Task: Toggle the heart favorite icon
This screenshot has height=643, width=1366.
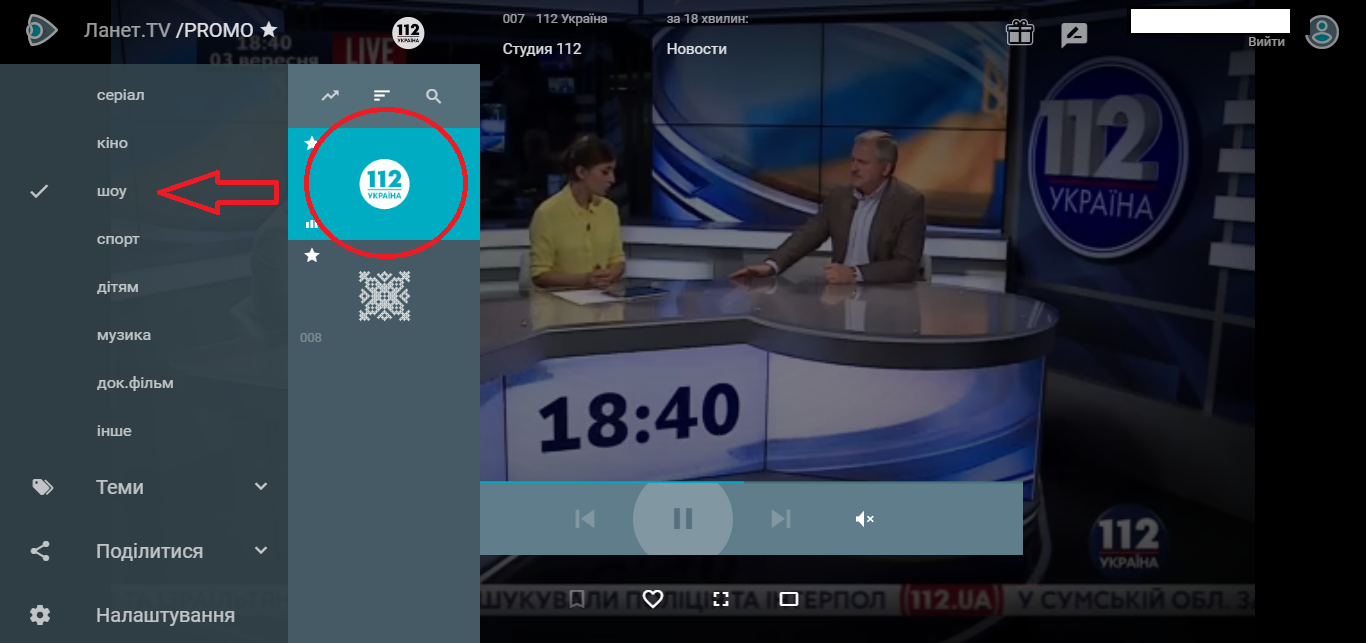Action: coord(653,599)
